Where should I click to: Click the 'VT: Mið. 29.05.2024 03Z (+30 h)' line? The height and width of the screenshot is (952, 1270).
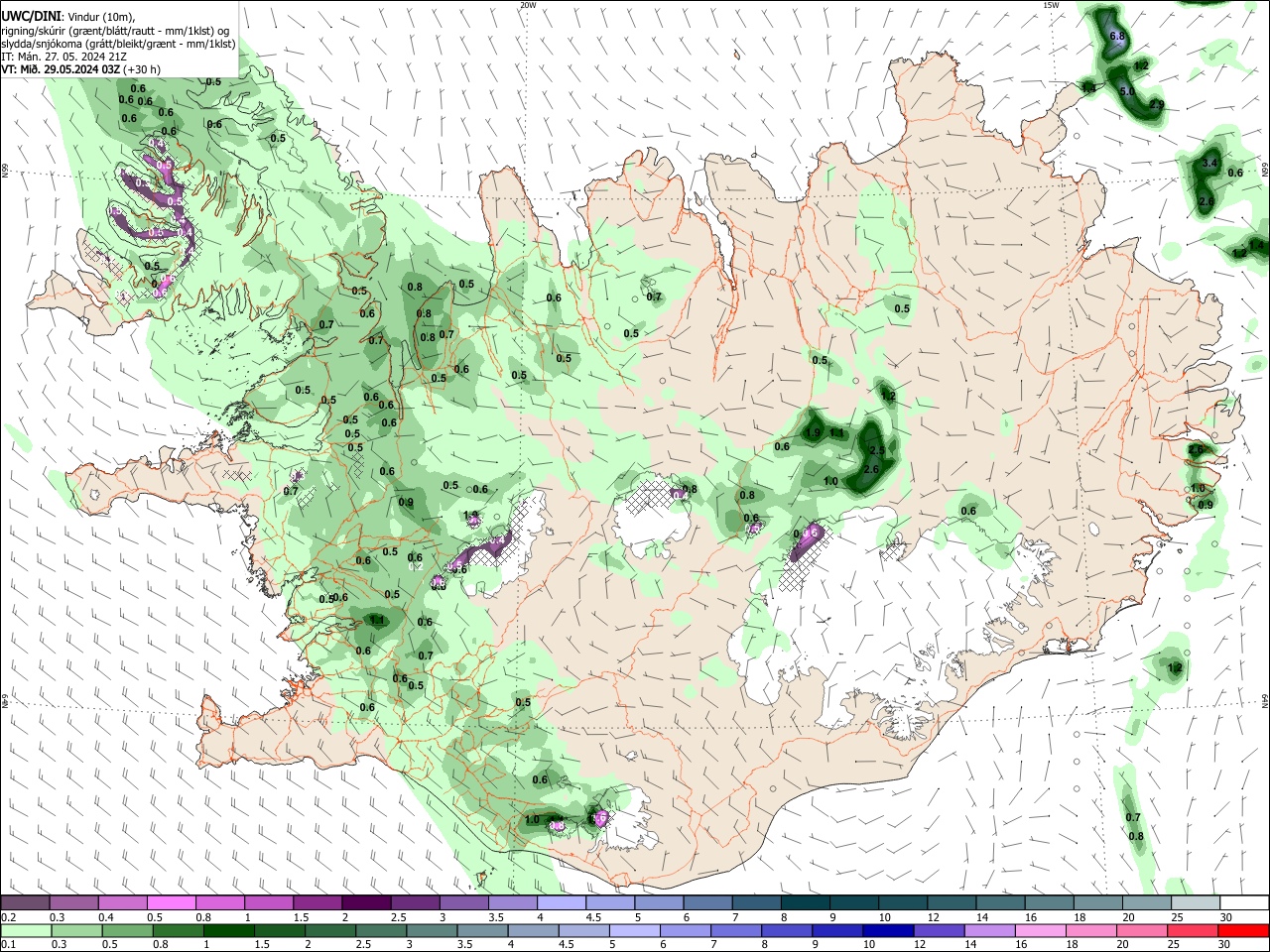coord(80,69)
